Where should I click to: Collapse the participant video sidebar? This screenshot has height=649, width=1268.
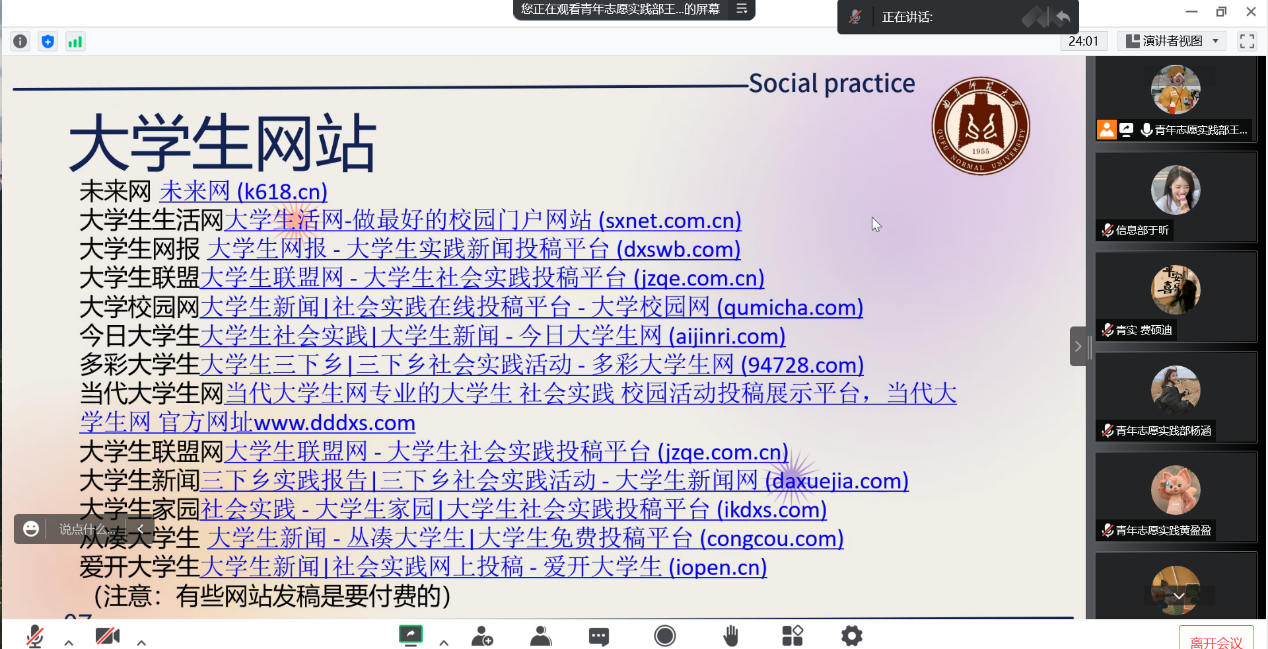pos(1078,346)
